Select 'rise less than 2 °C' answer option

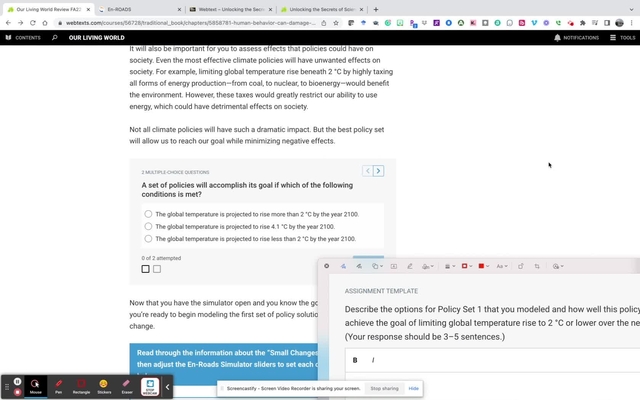[148, 239]
